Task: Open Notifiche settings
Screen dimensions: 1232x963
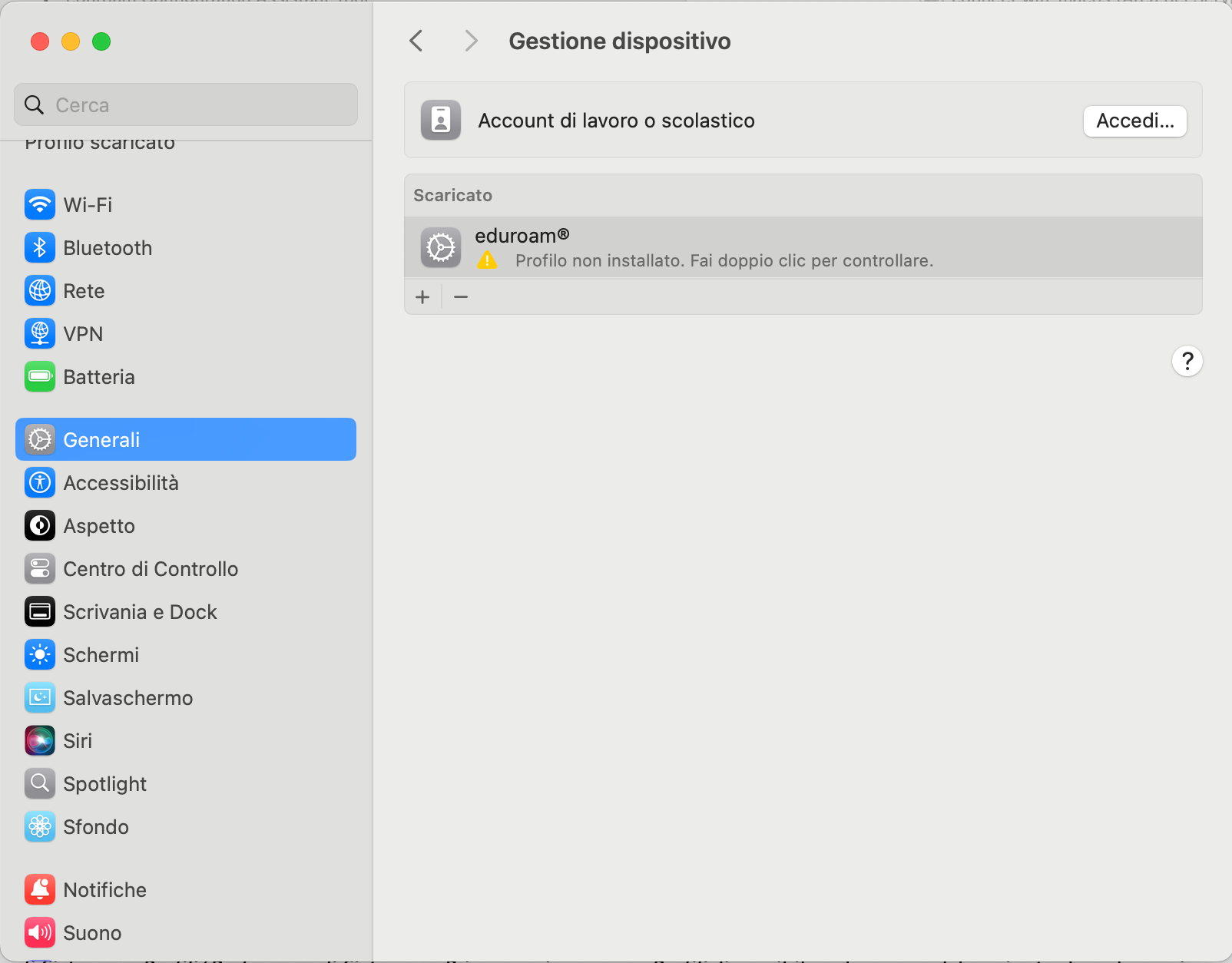Action: pos(104,890)
